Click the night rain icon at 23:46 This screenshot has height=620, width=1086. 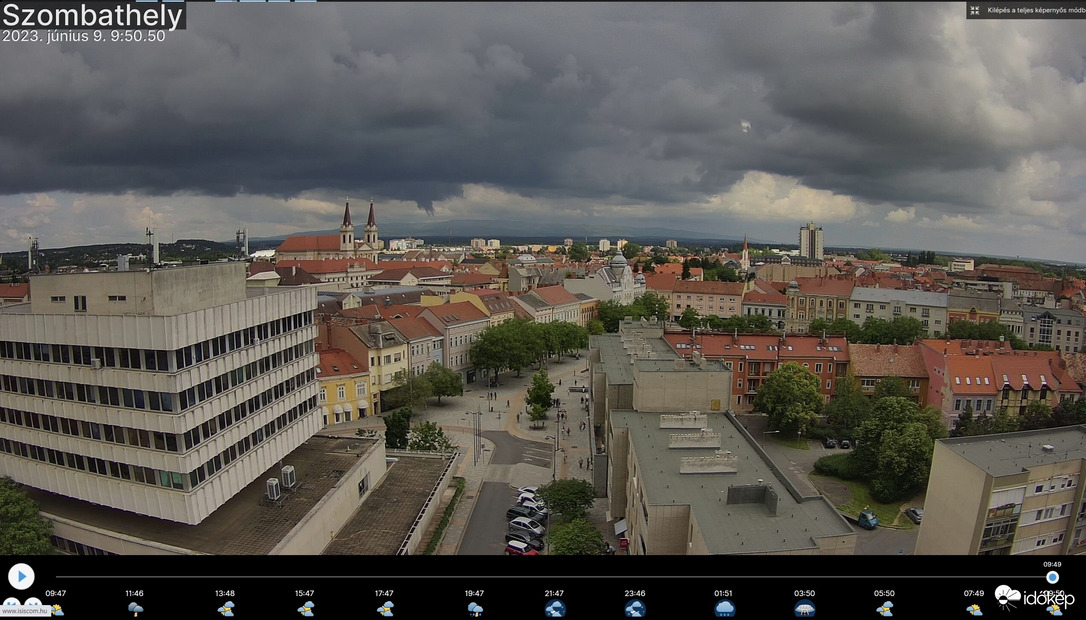pyautogui.click(x=637, y=607)
